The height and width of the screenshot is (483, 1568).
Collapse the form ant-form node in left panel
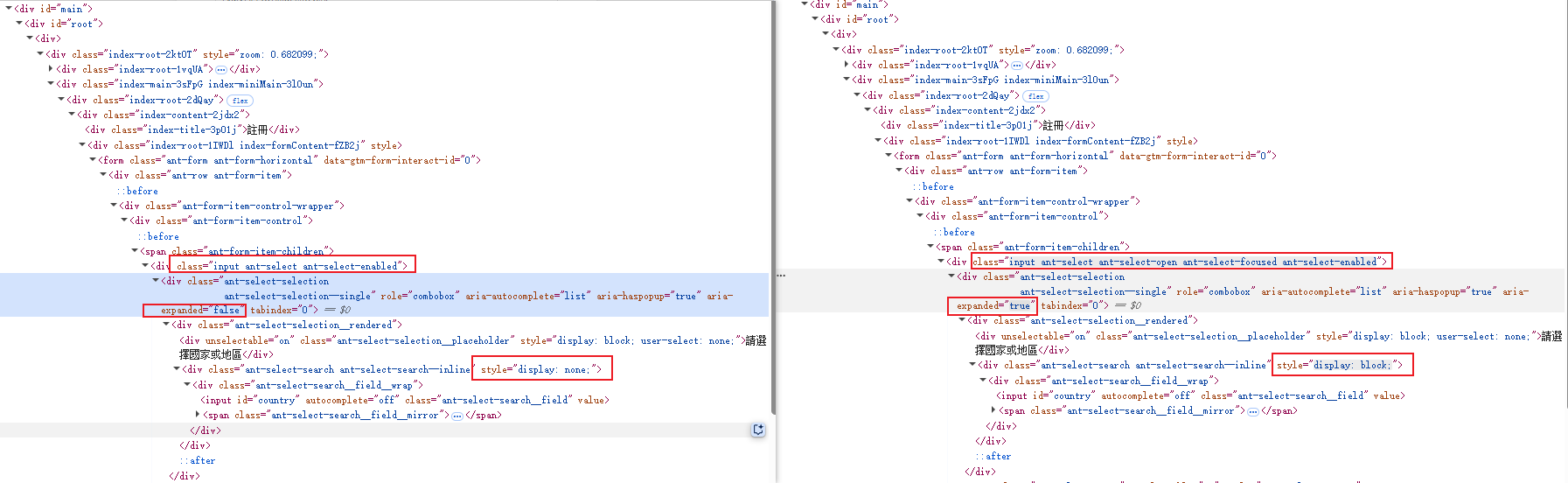click(93, 160)
